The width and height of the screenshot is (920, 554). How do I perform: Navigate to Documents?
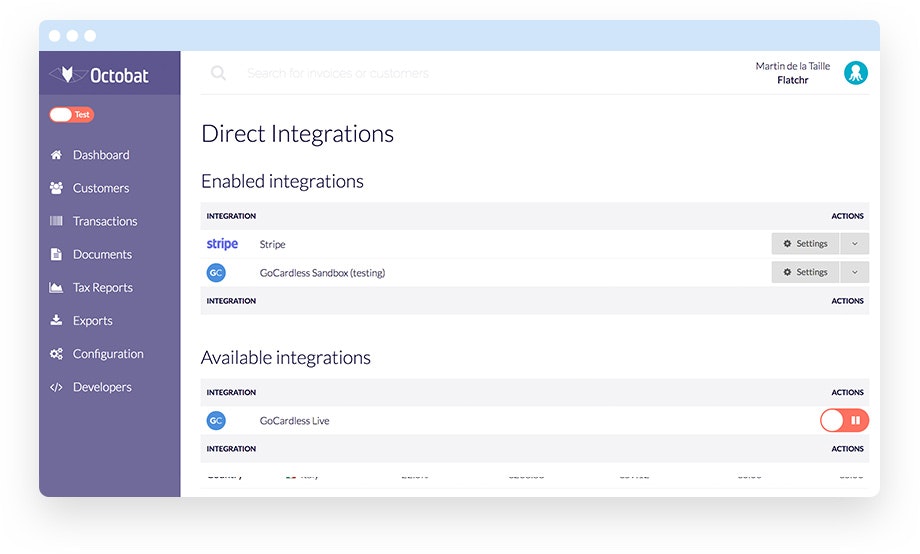102,254
